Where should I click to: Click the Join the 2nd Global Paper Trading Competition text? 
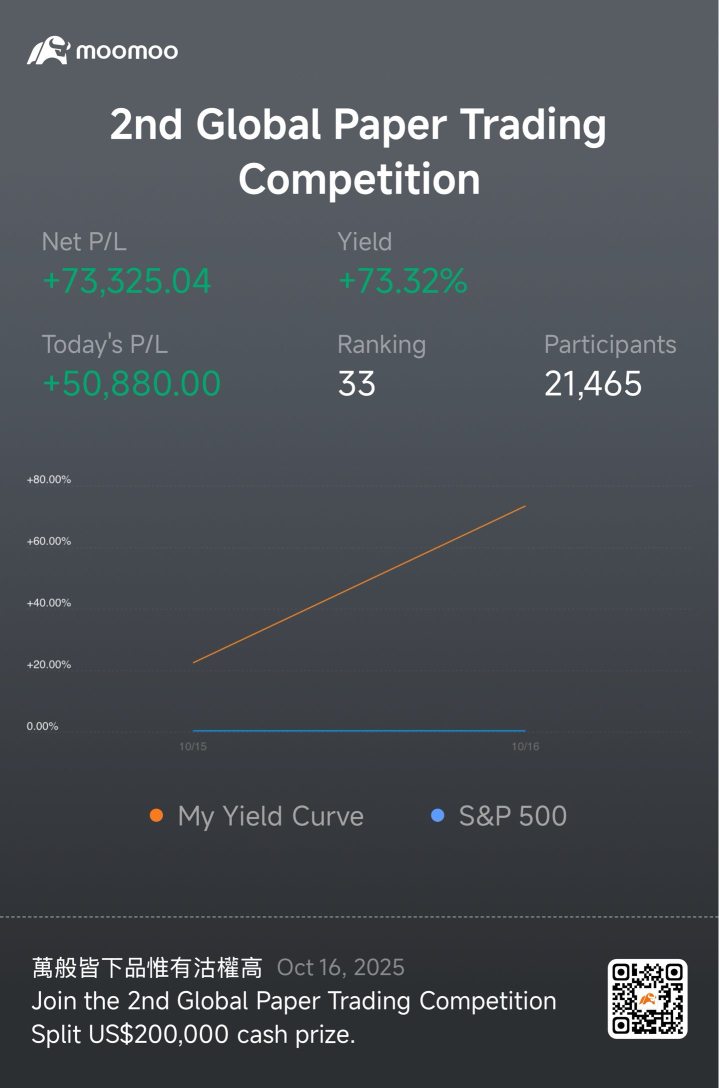293,1001
